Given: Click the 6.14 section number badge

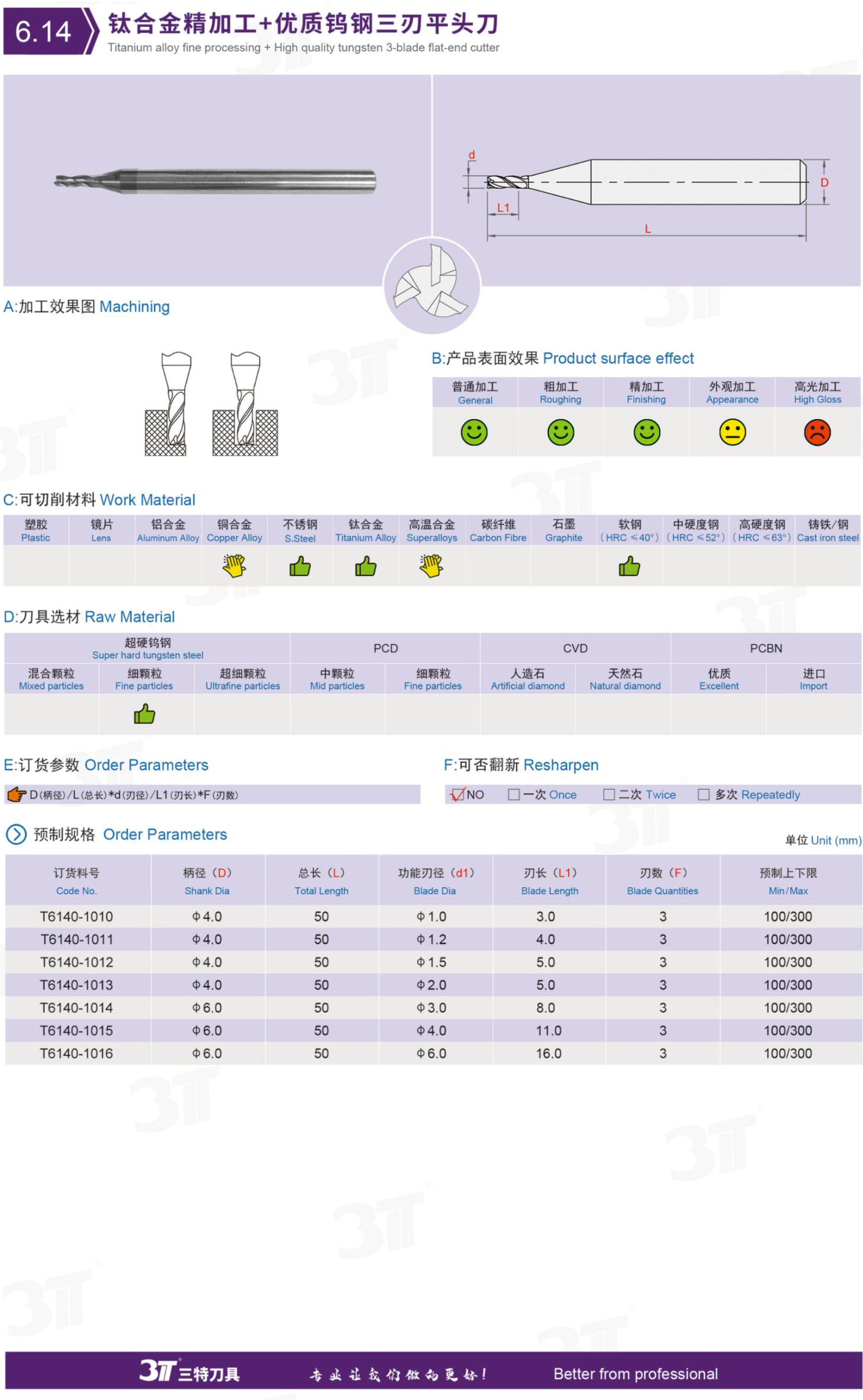Looking at the screenshot, I should [43, 32].
